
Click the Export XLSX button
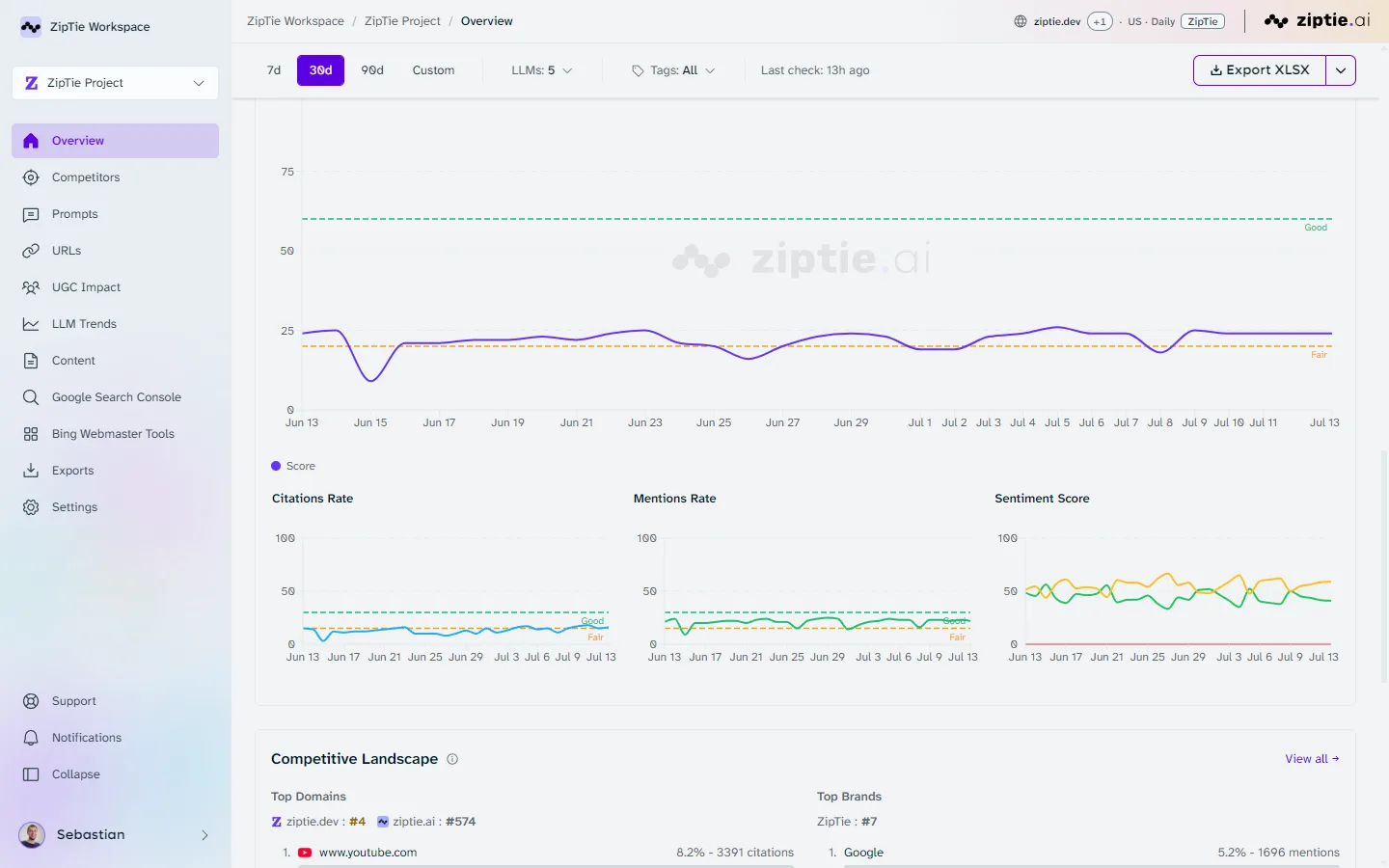pos(1260,70)
